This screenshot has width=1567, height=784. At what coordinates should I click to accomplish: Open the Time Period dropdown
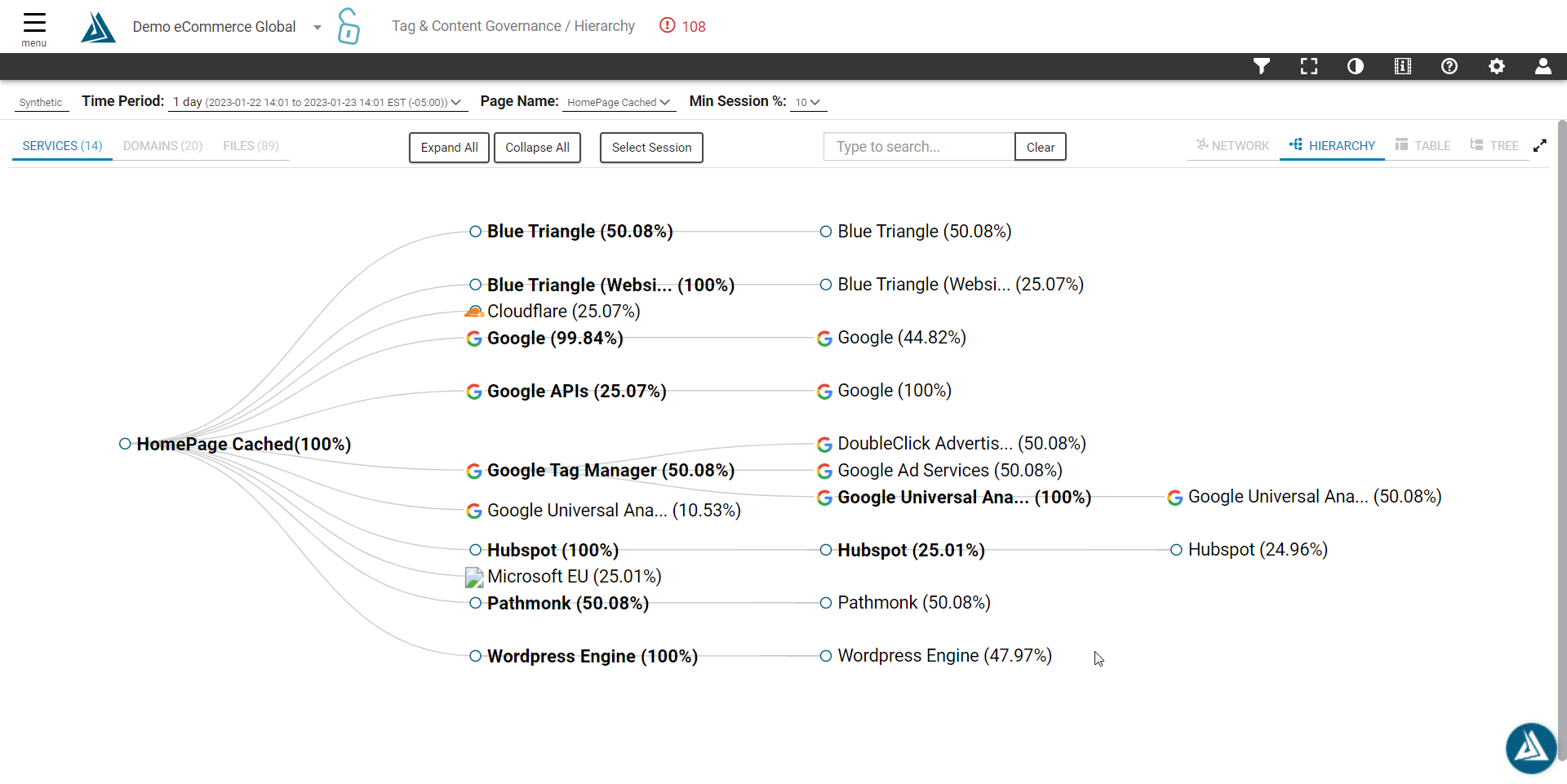(317, 102)
